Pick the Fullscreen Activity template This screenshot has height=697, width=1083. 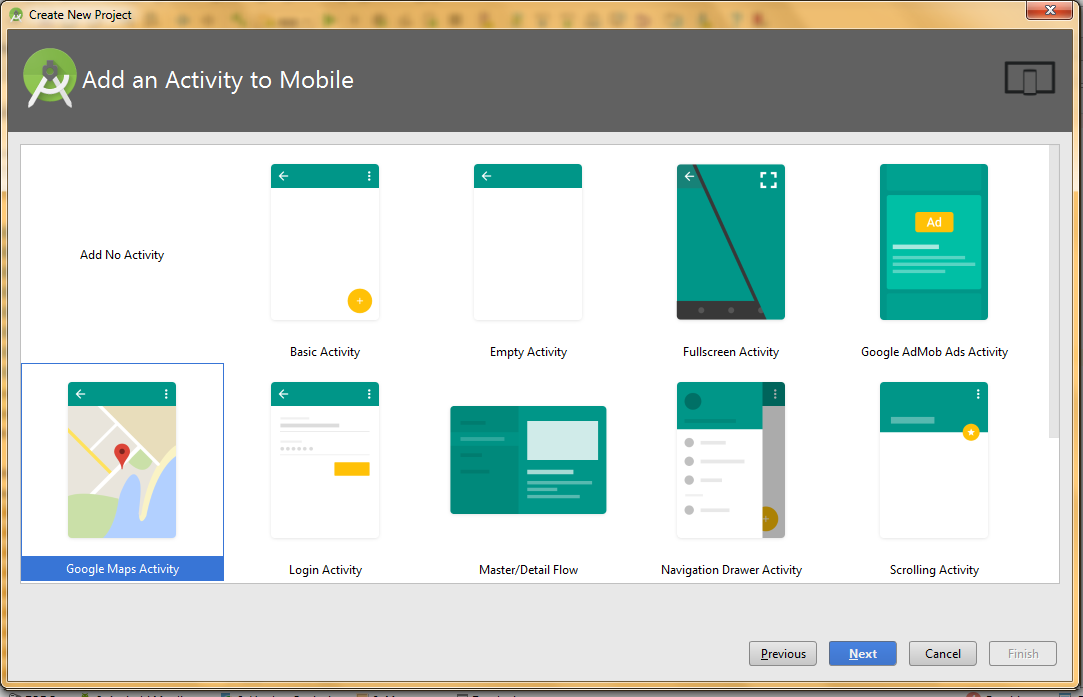(730, 242)
